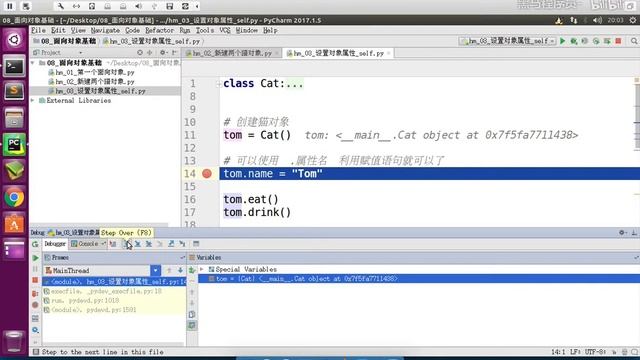640x360 pixels.
Task: Open run configuration dropdown hm_03
Action: [x=507, y=41]
